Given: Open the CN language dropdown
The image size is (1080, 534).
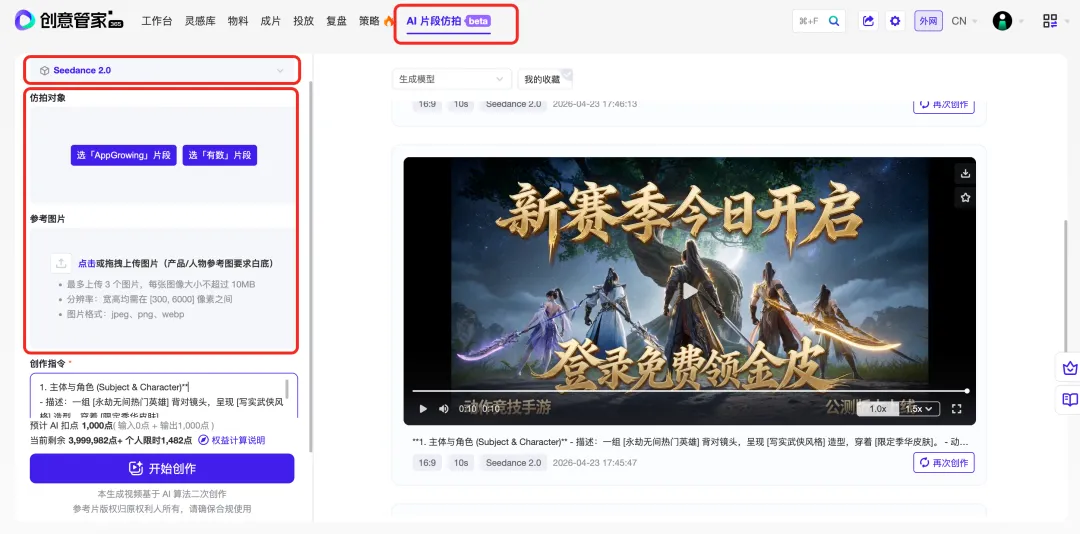Looking at the screenshot, I should 965,21.
